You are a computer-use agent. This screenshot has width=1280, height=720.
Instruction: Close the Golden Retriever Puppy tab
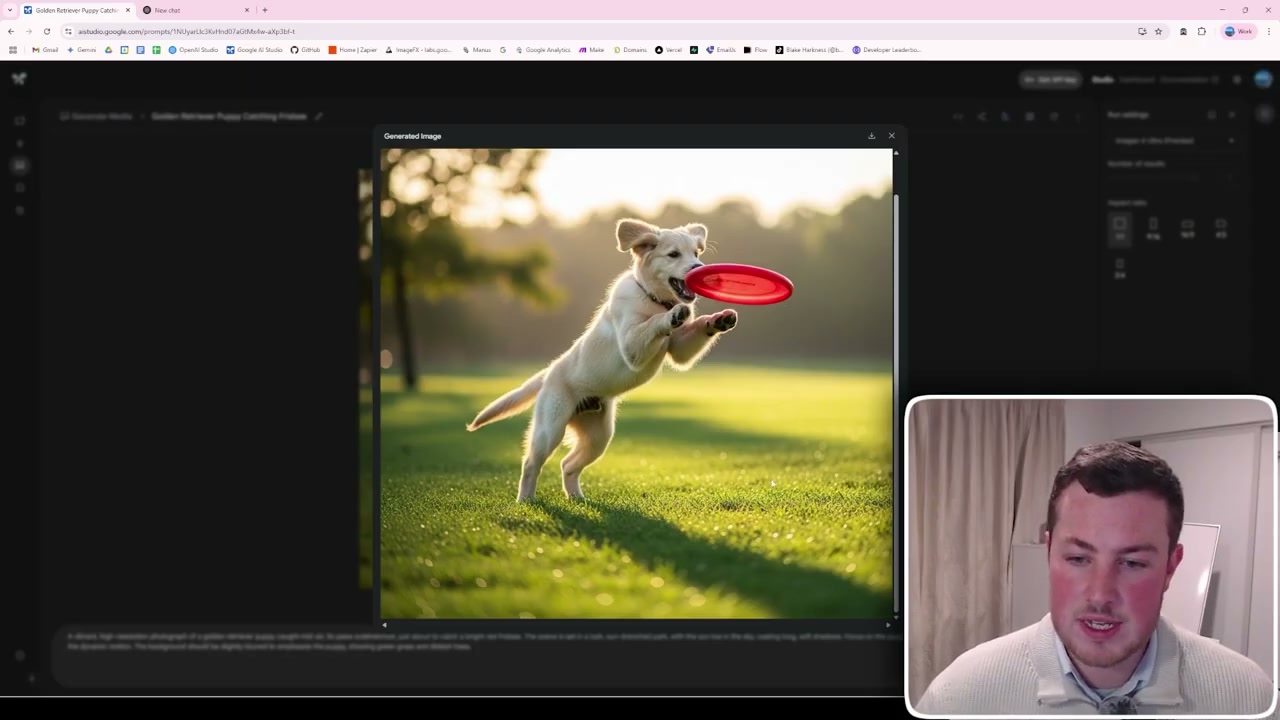point(127,10)
